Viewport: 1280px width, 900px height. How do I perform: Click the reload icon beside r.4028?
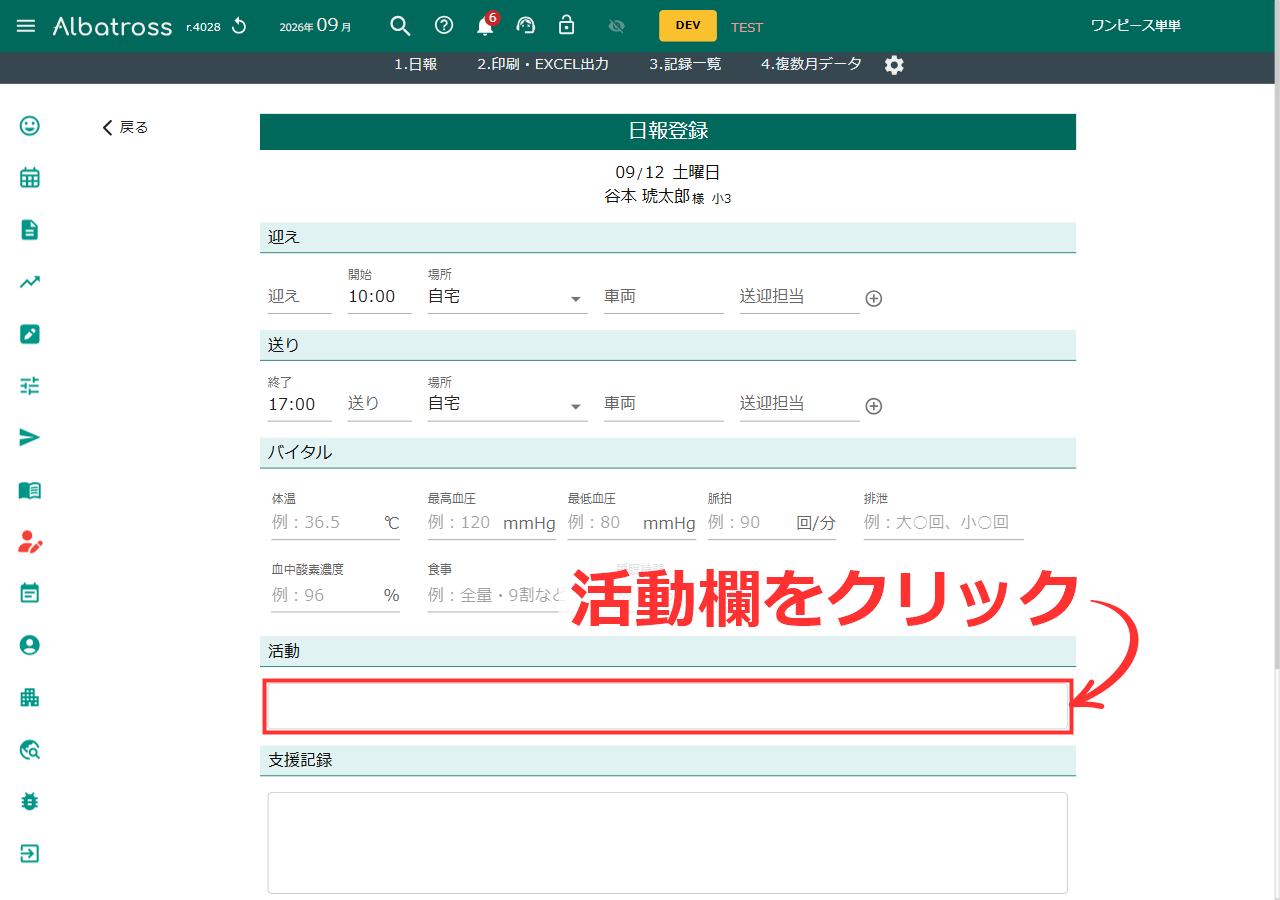click(239, 26)
